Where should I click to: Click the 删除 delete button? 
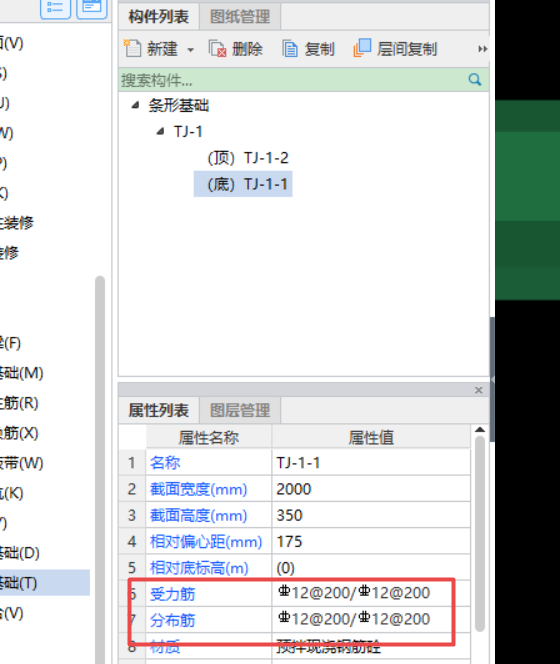(x=236, y=49)
